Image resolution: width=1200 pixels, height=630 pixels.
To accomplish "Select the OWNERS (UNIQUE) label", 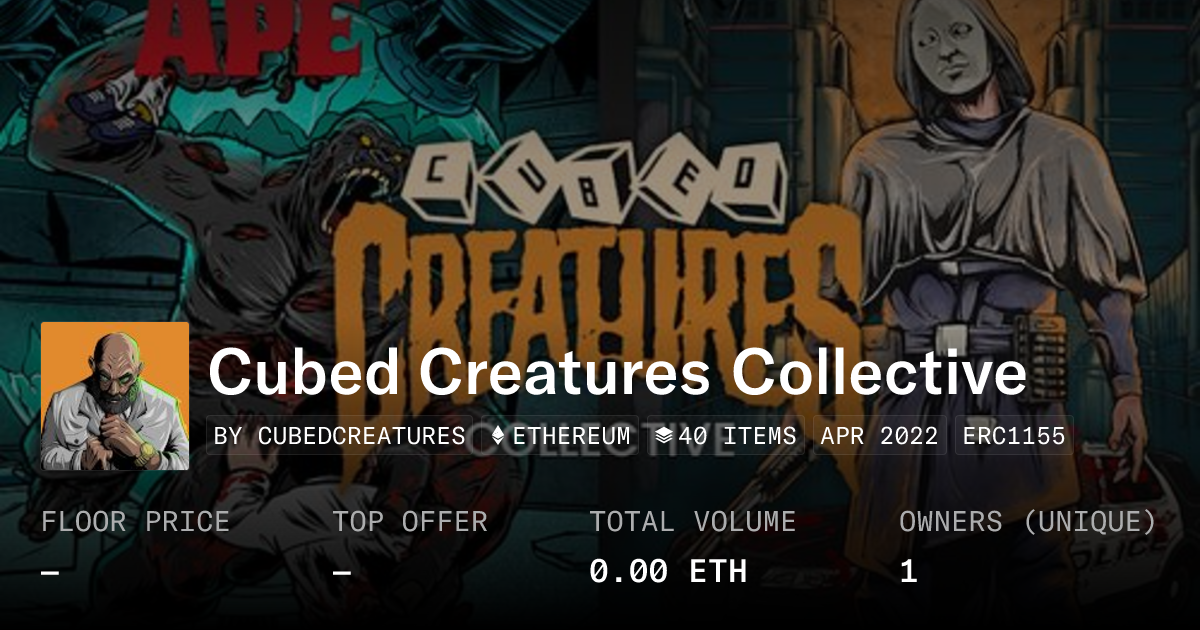I will pos(1028,522).
